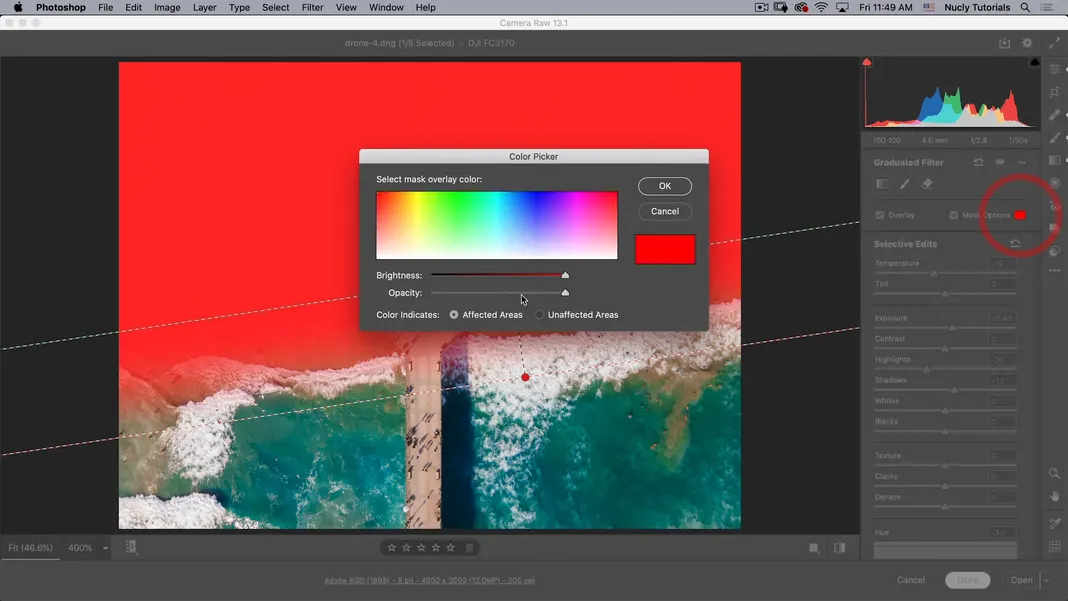Toggle the grid overlay icon
The width and height of the screenshot is (1068, 601).
tap(1054, 546)
